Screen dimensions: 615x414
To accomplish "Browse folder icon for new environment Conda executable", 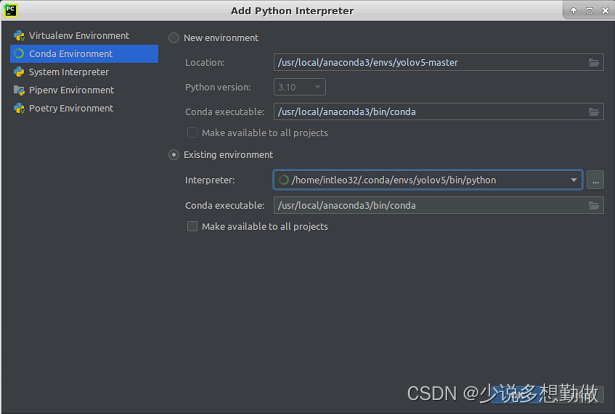I will pos(594,112).
